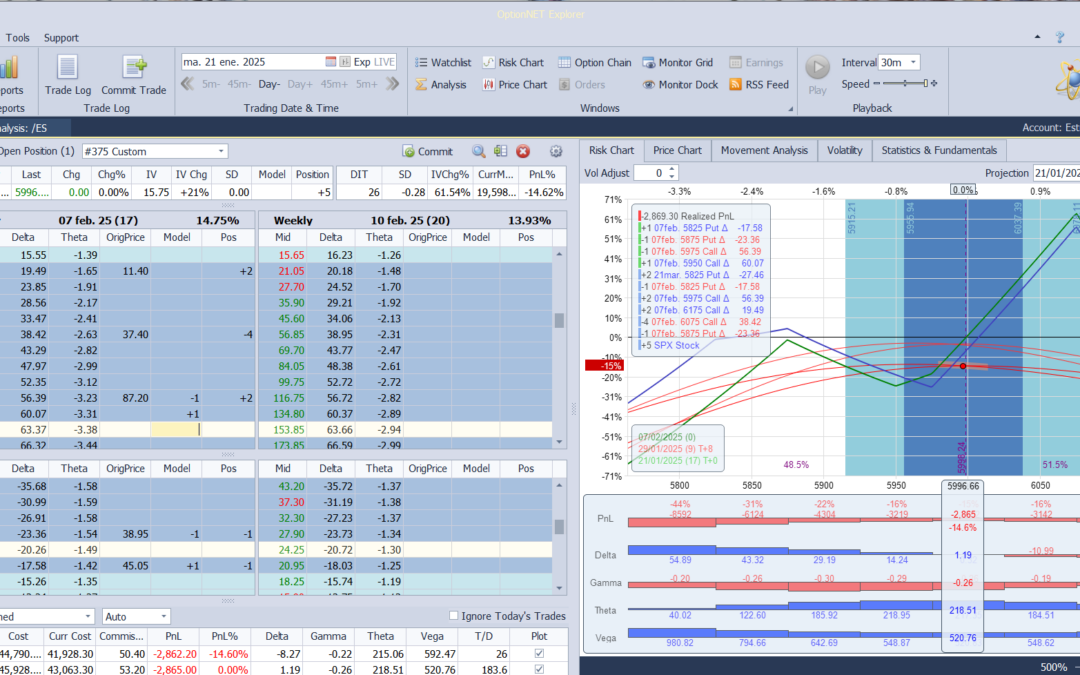1080x675 pixels.
Task: Click the playback Speed slider track
Action: click(904, 84)
